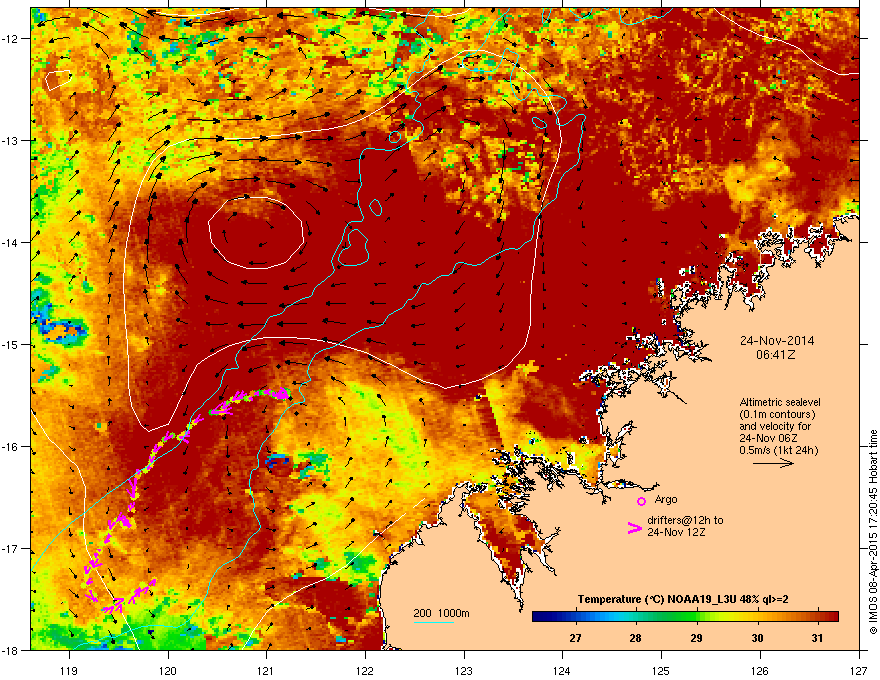Click the temperature colorbar title text
Image resolution: width=880 pixels, height=680 pixels.
(683, 599)
